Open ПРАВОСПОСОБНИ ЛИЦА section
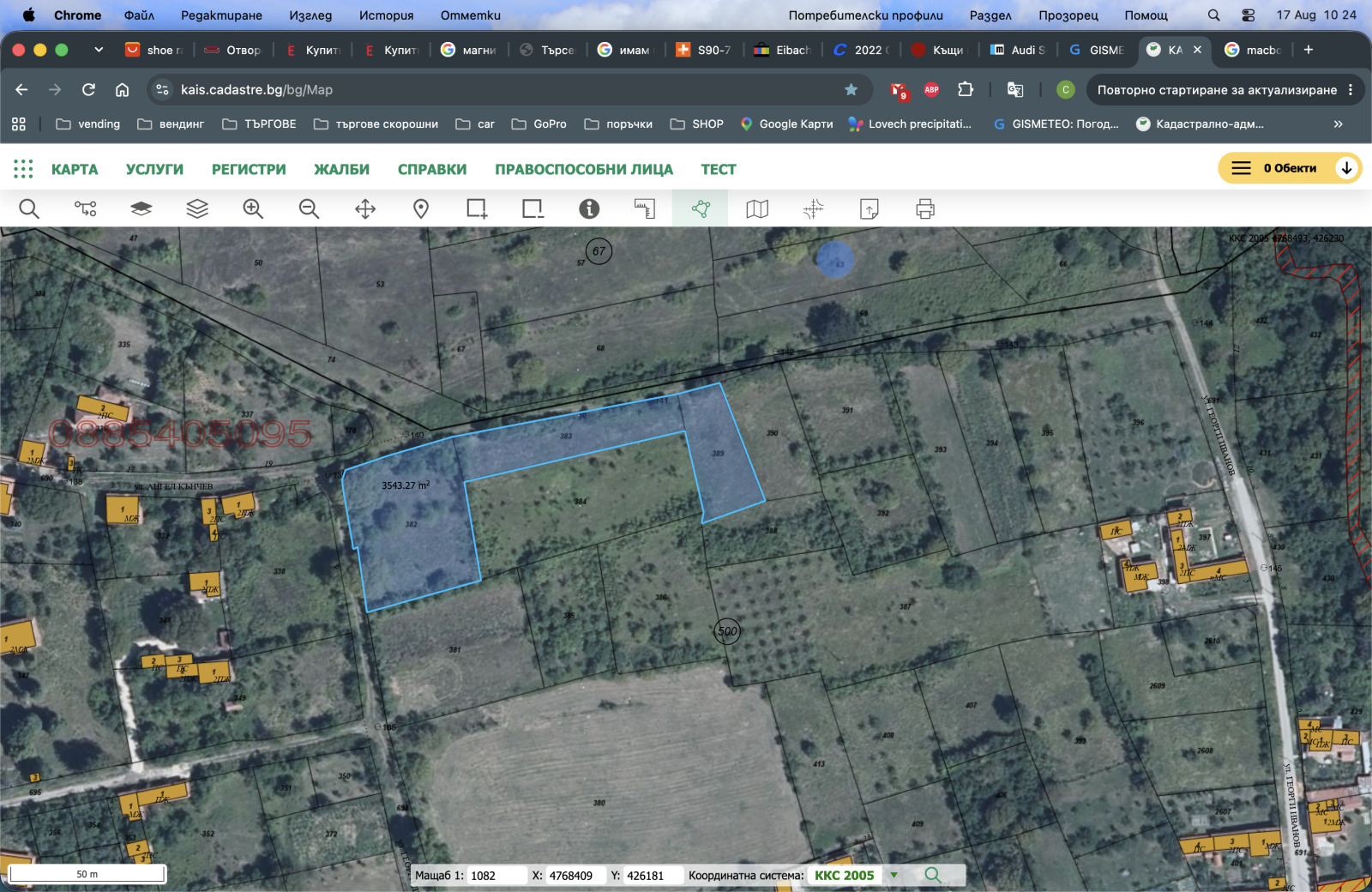The width and height of the screenshot is (1372, 892). (584, 169)
